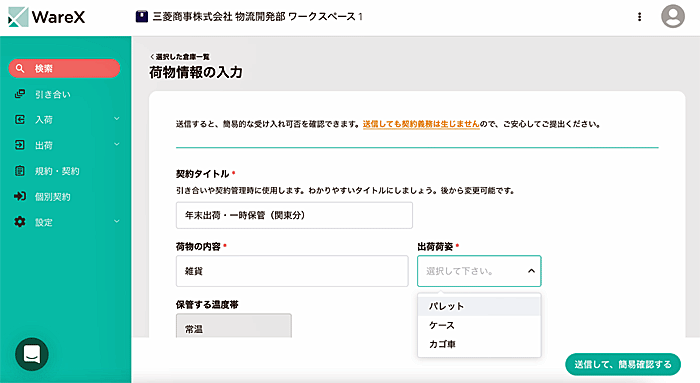Go to 引き合い in the sidebar
The height and width of the screenshot is (383, 700).
(x=53, y=94)
